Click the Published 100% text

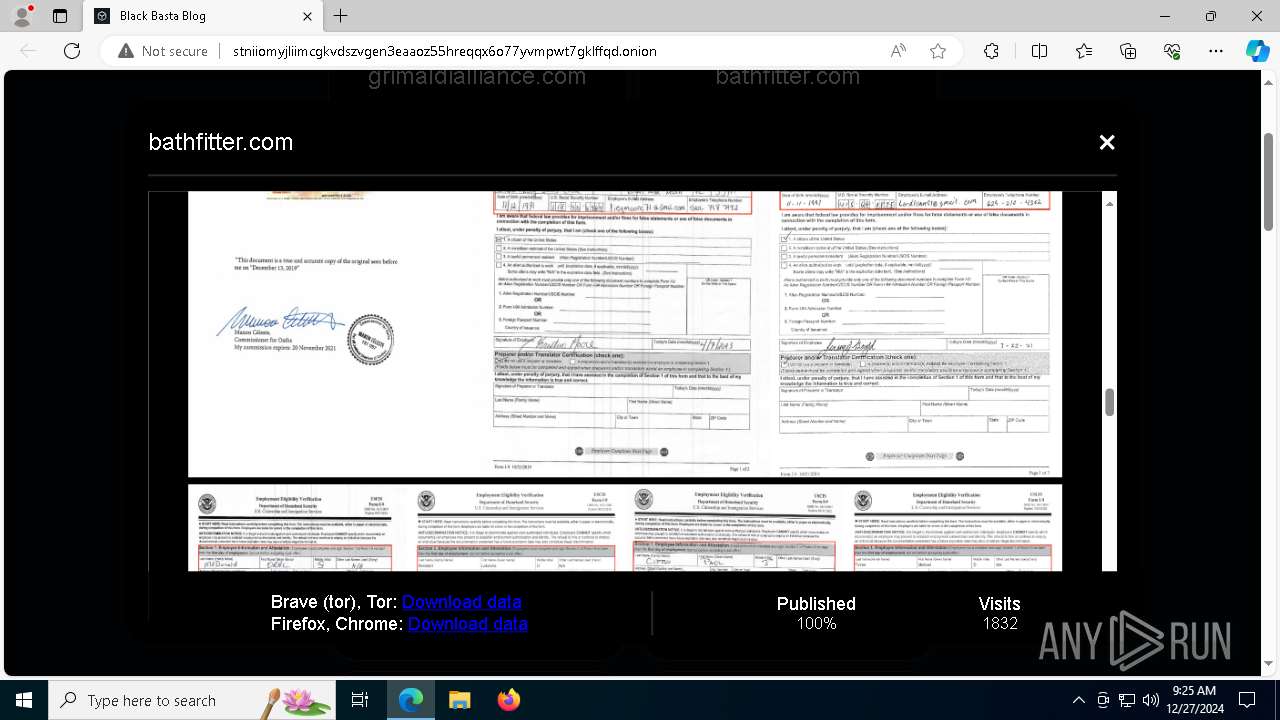(816, 613)
